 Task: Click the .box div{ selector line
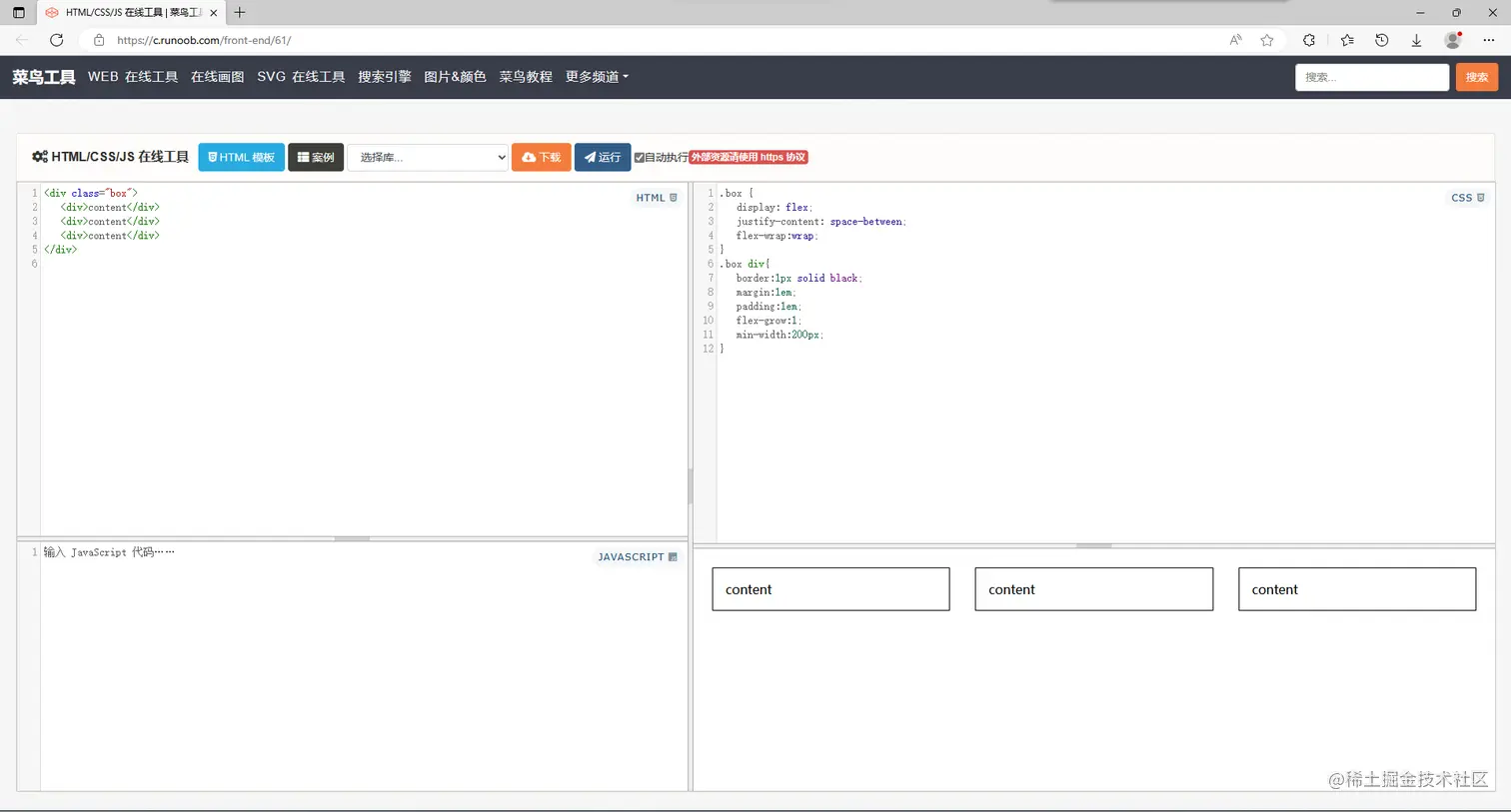[x=745, y=264]
